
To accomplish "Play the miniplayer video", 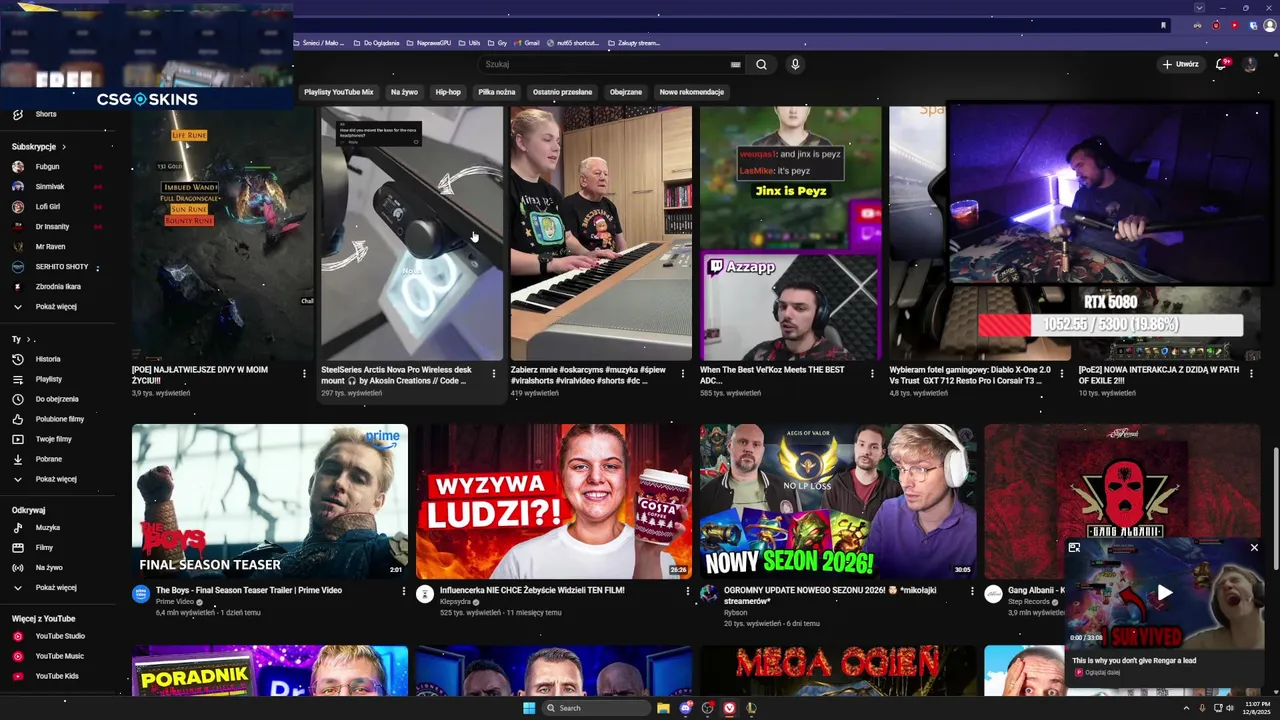I will point(1164,593).
